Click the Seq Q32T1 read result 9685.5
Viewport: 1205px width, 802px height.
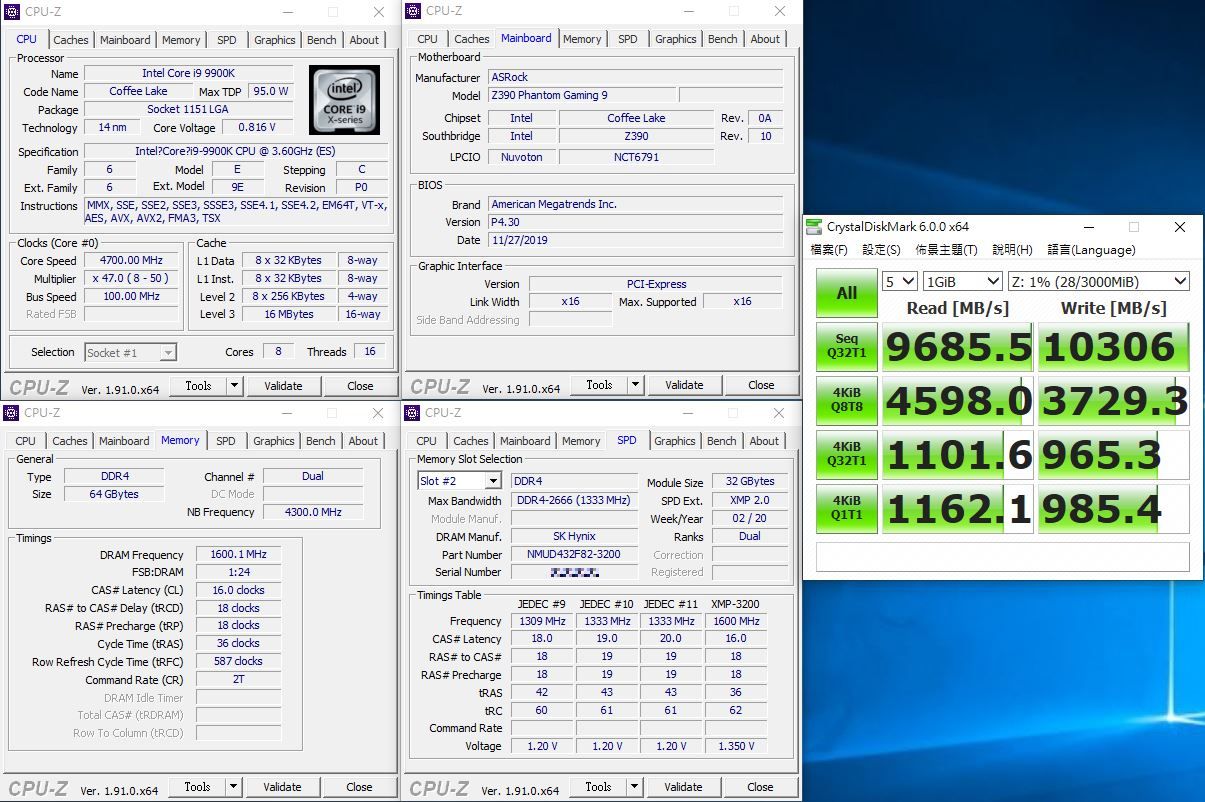[x=958, y=347]
